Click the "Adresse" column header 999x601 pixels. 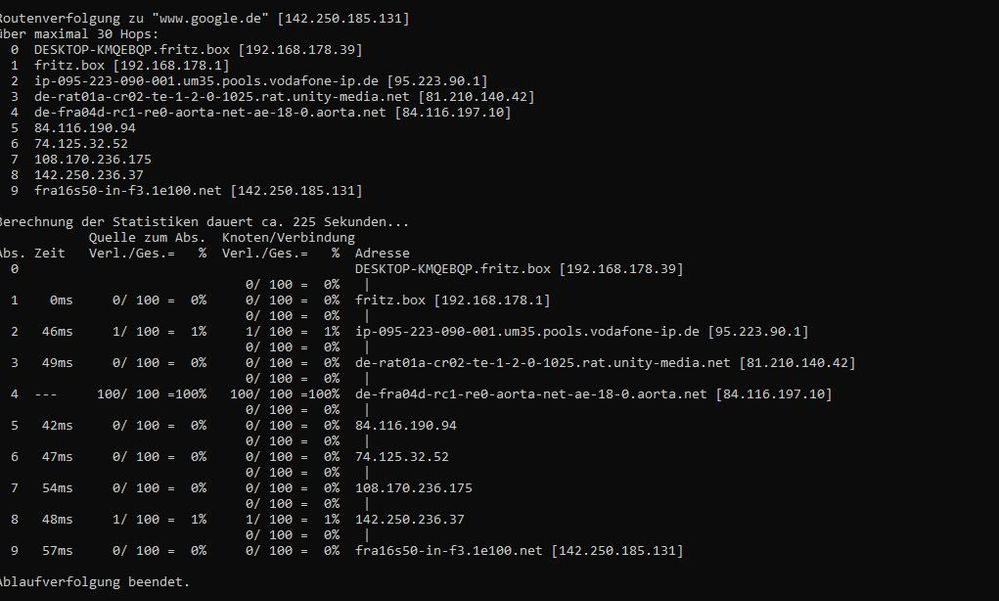tap(382, 253)
